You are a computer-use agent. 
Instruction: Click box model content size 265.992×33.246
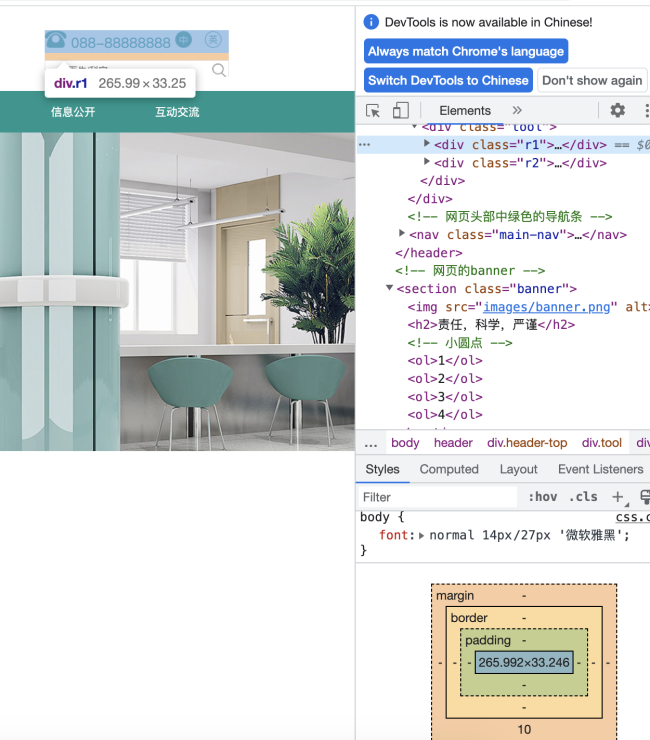[x=524, y=663]
